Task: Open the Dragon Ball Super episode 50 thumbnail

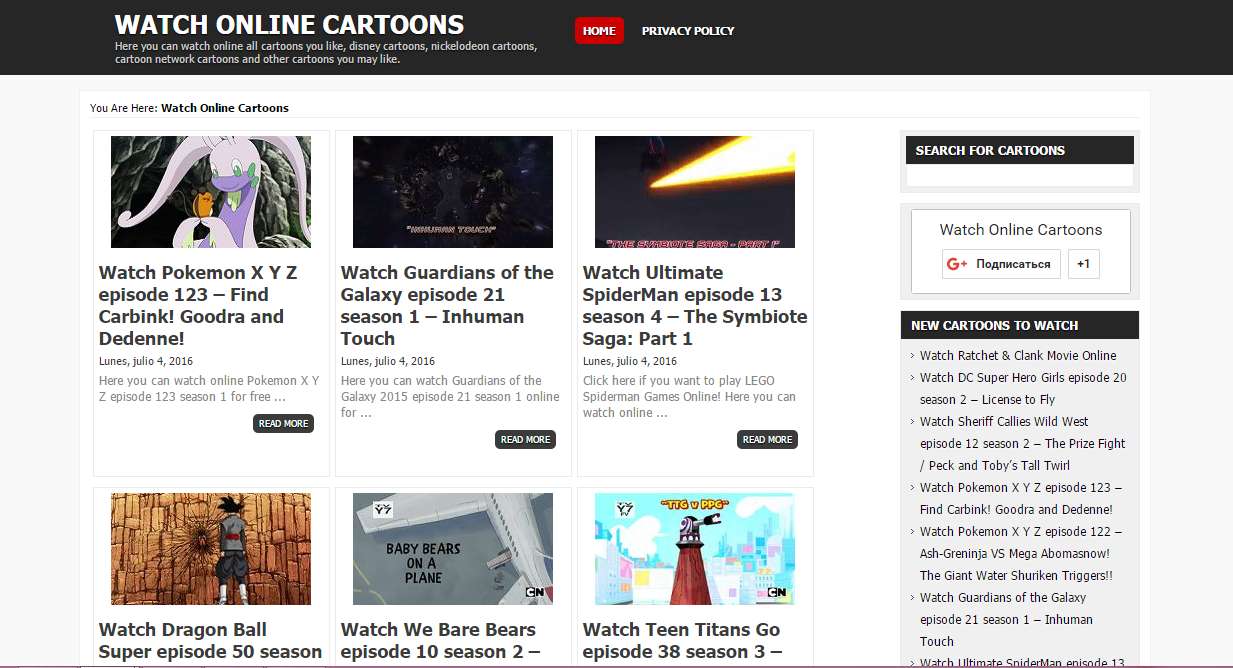Action: [x=211, y=549]
